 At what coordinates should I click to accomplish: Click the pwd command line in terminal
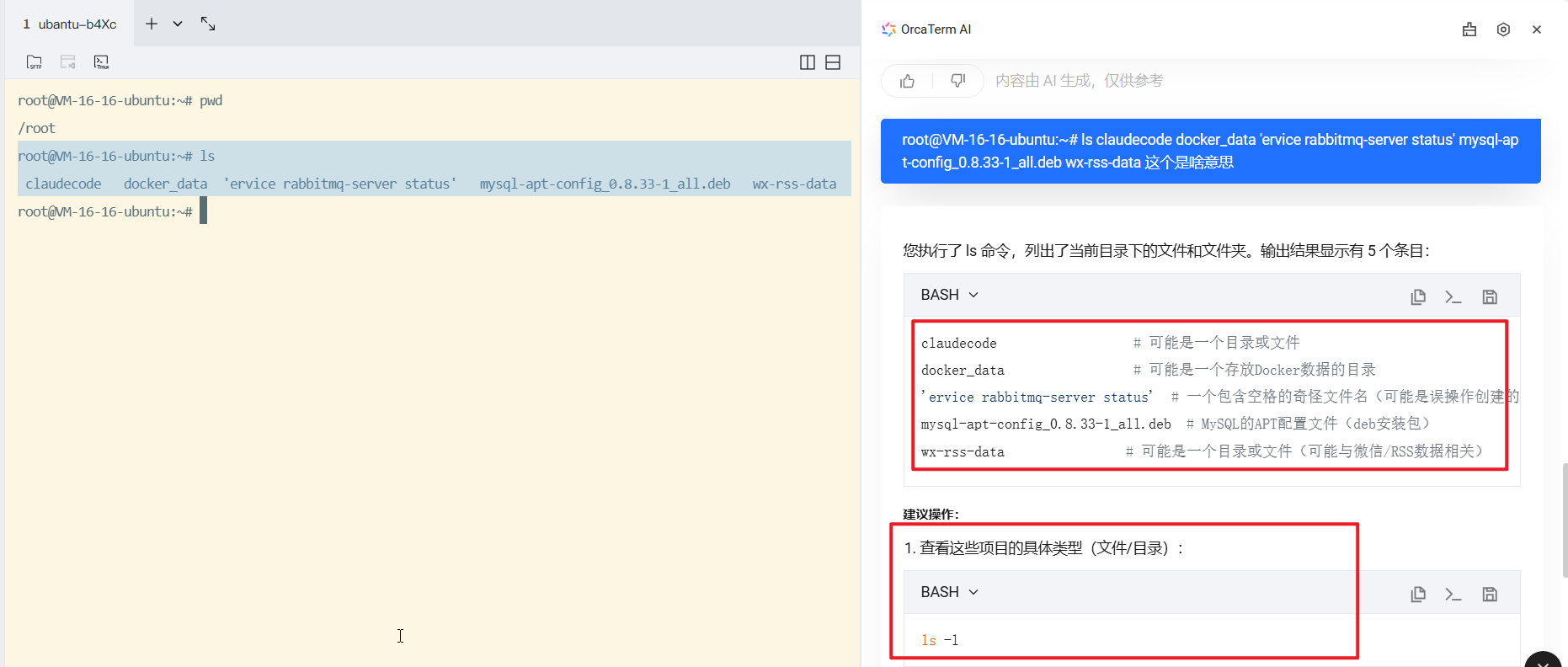120,100
